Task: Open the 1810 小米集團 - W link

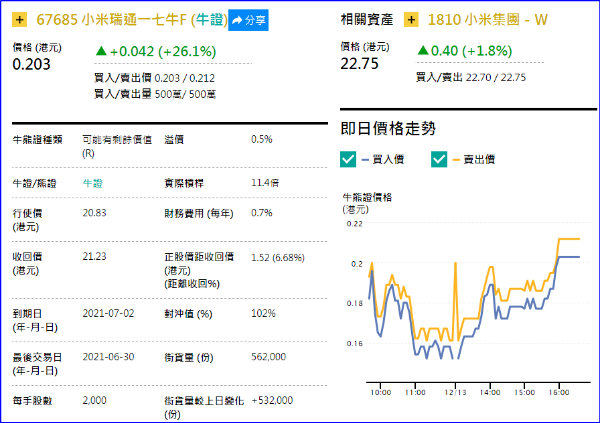Action: [x=488, y=20]
